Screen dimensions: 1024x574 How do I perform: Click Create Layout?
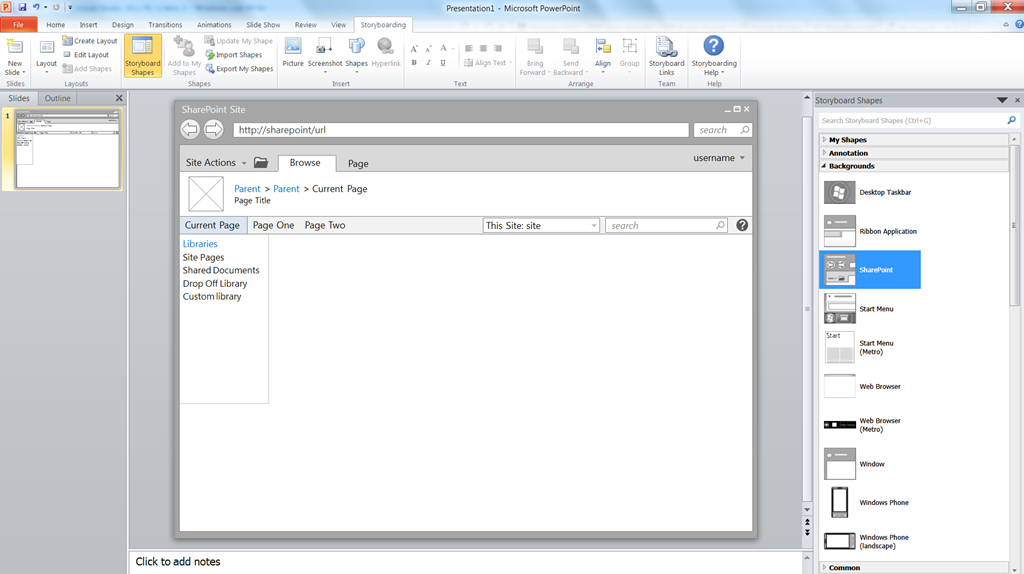(90, 40)
